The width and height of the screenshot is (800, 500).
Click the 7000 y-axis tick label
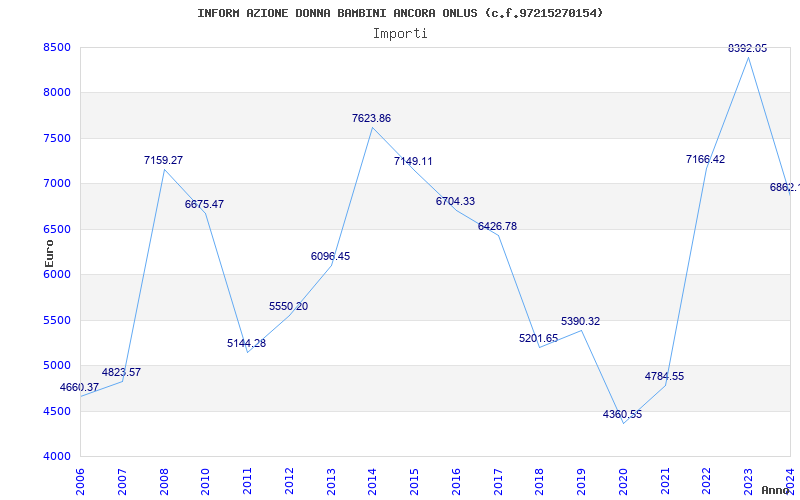[57, 184]
